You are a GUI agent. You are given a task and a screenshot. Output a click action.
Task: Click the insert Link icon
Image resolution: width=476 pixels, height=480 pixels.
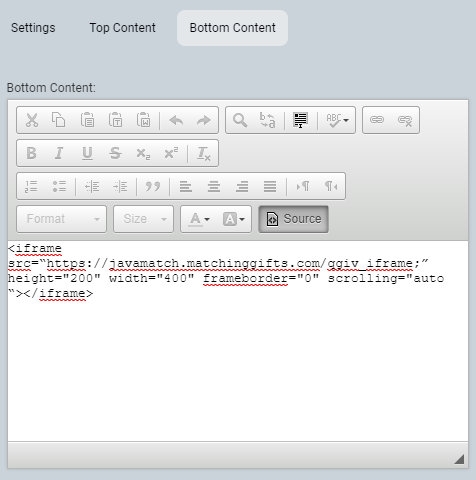point(377,120)
